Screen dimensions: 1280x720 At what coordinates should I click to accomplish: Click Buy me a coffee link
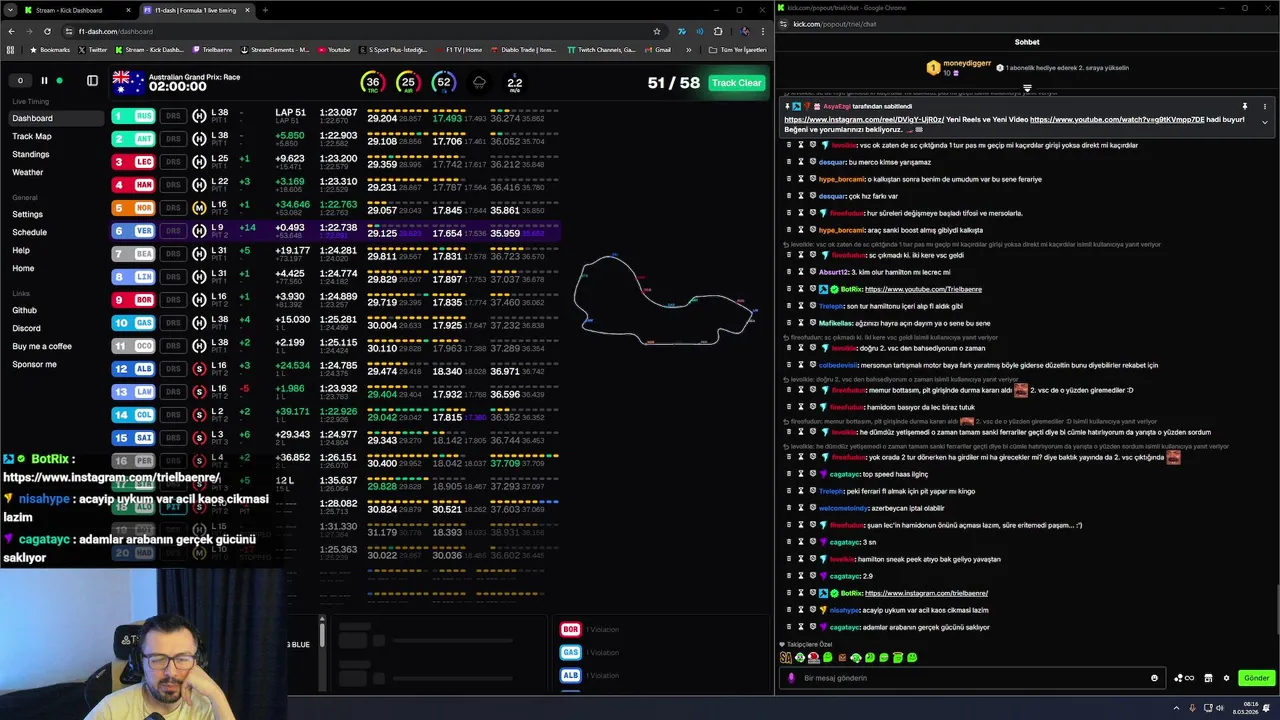coord(42,346)
